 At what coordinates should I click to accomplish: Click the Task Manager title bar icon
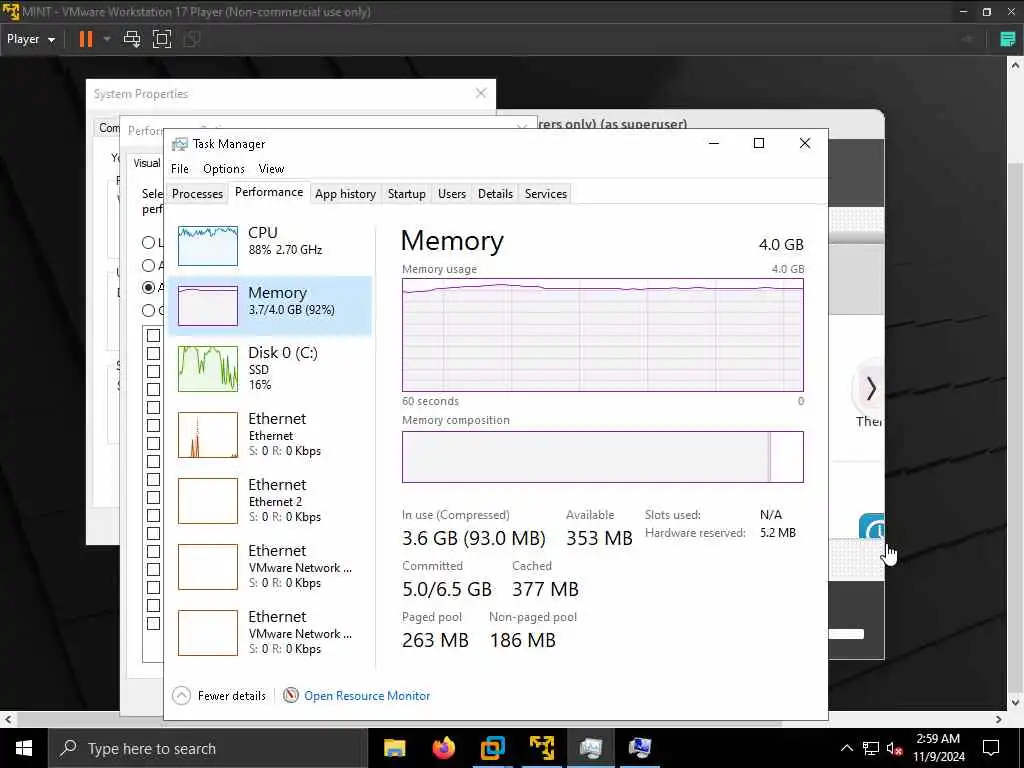pyautogui.click(x=179, y=144)
